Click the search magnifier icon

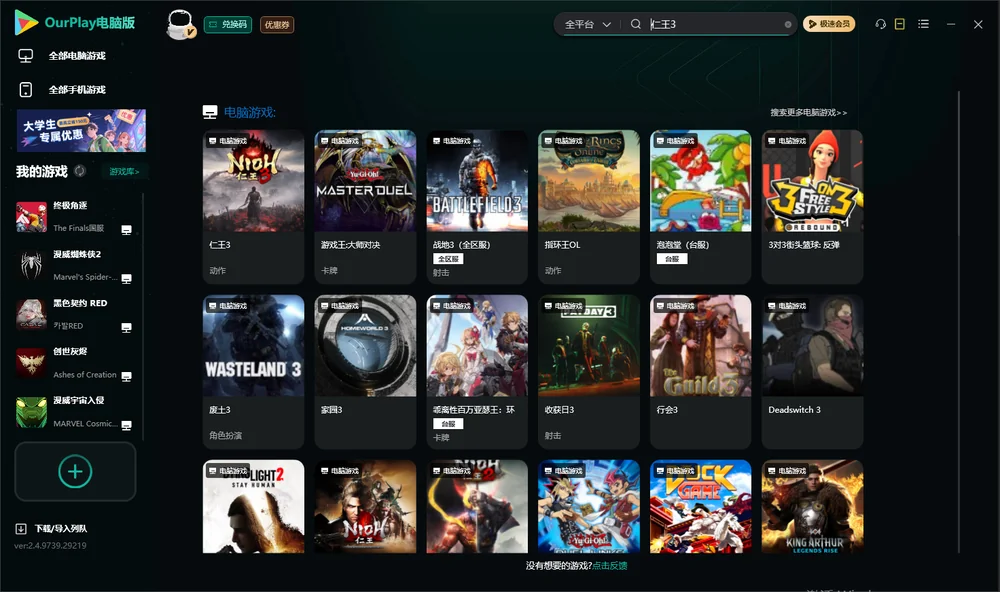click(635, 24)
